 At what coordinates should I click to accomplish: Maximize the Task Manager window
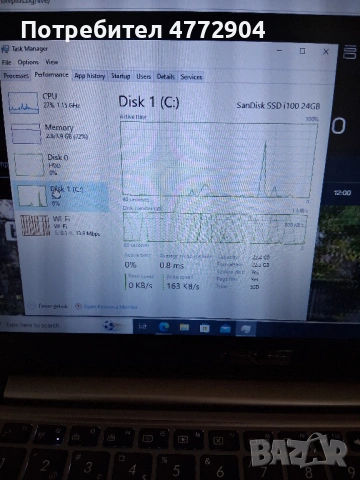point(302,51)
